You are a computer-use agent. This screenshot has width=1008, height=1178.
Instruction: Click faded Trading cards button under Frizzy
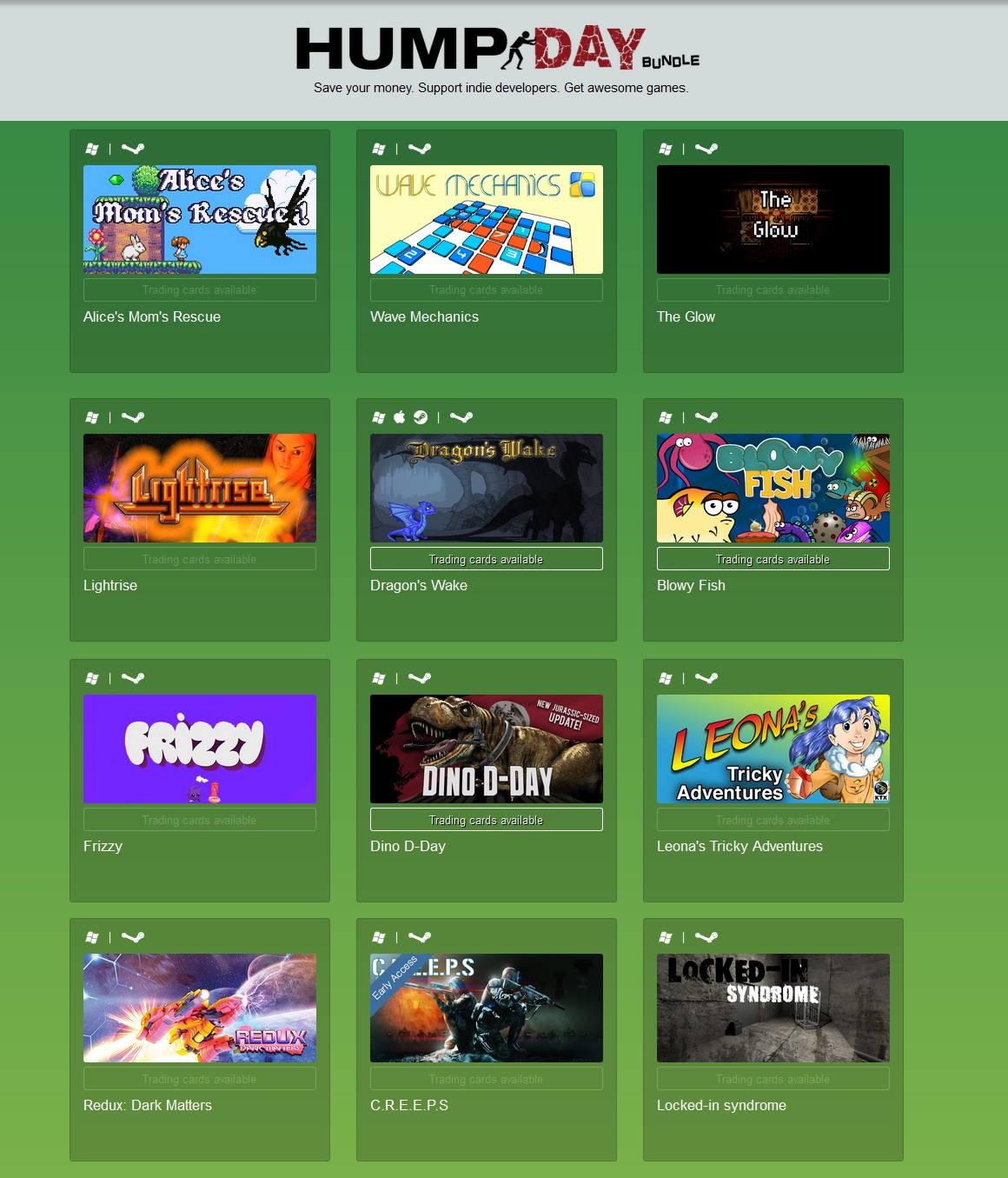[200, 820]
